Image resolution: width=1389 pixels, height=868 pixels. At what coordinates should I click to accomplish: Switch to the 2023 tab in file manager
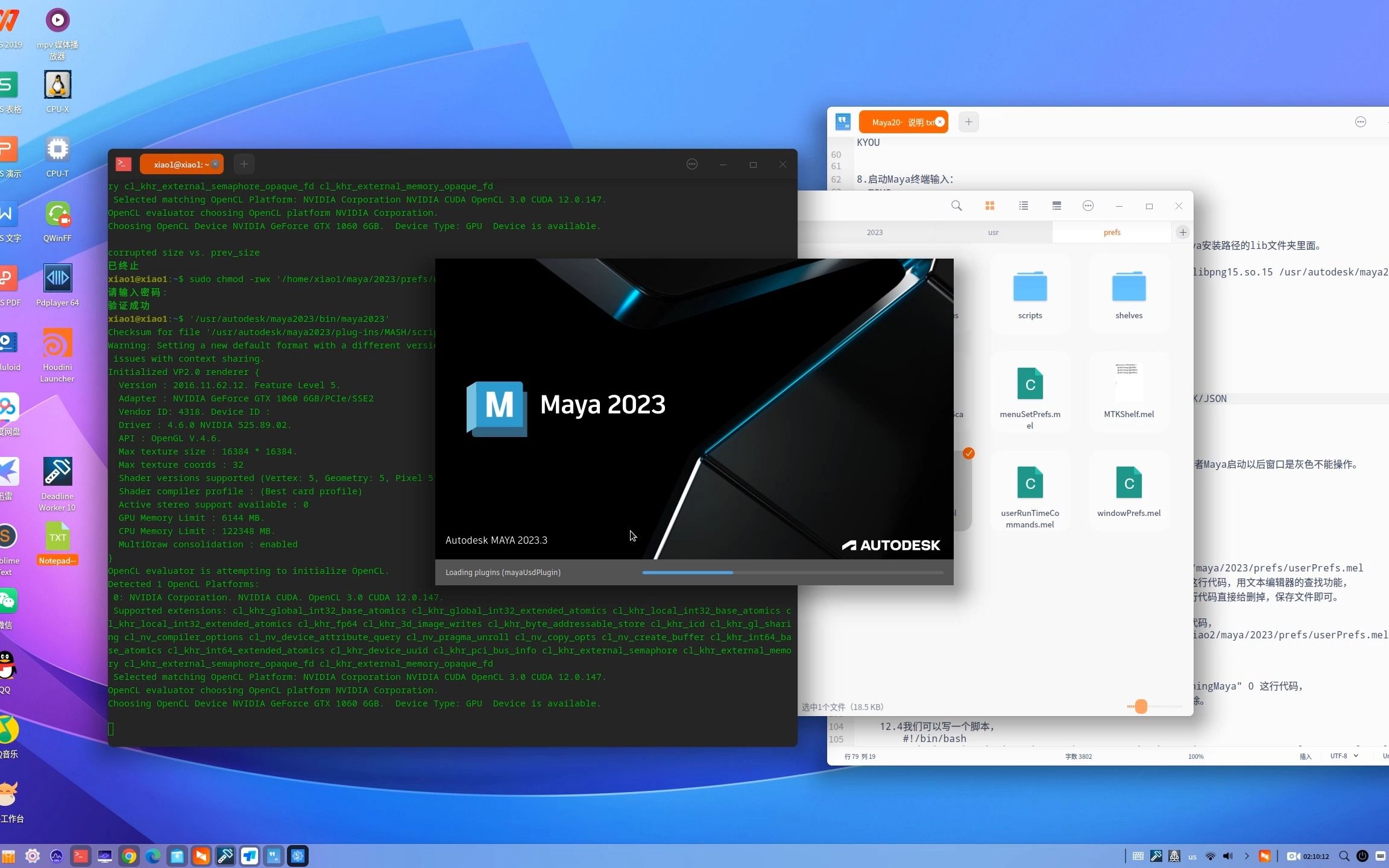(x=874, y=232)
